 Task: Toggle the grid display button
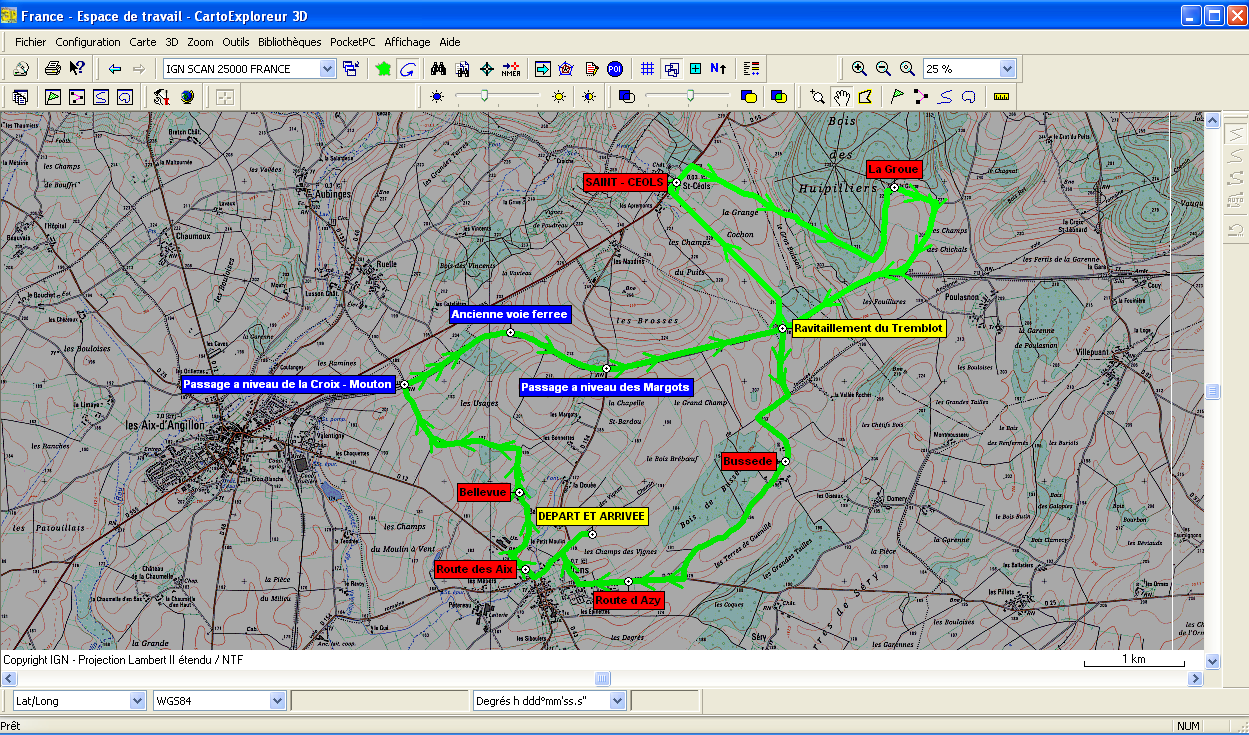647,69
